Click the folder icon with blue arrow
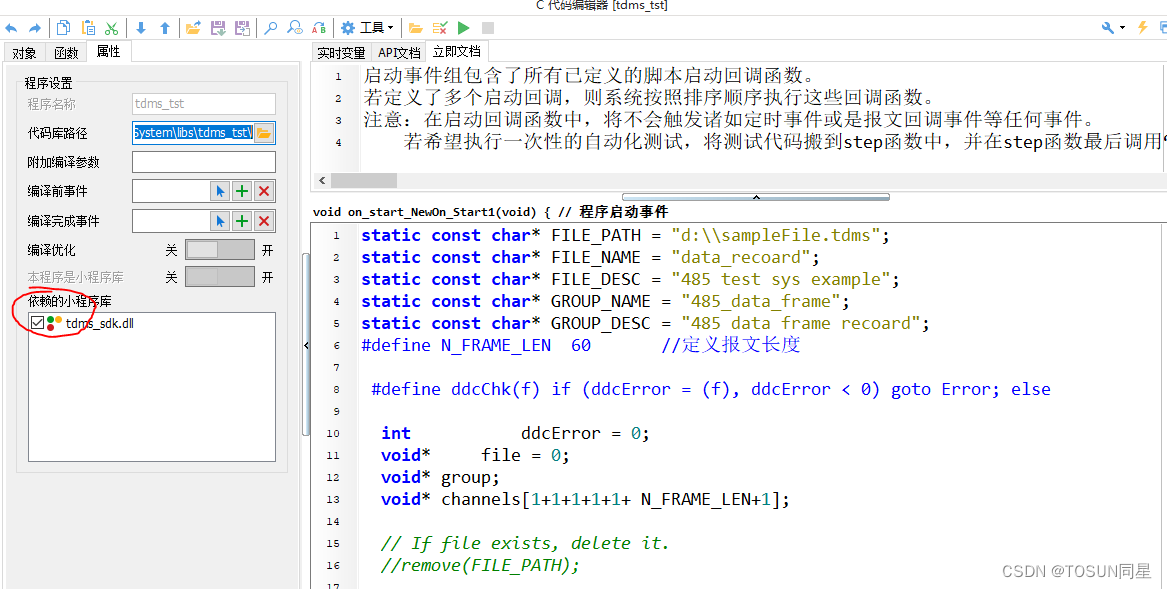 pos(194,28)
